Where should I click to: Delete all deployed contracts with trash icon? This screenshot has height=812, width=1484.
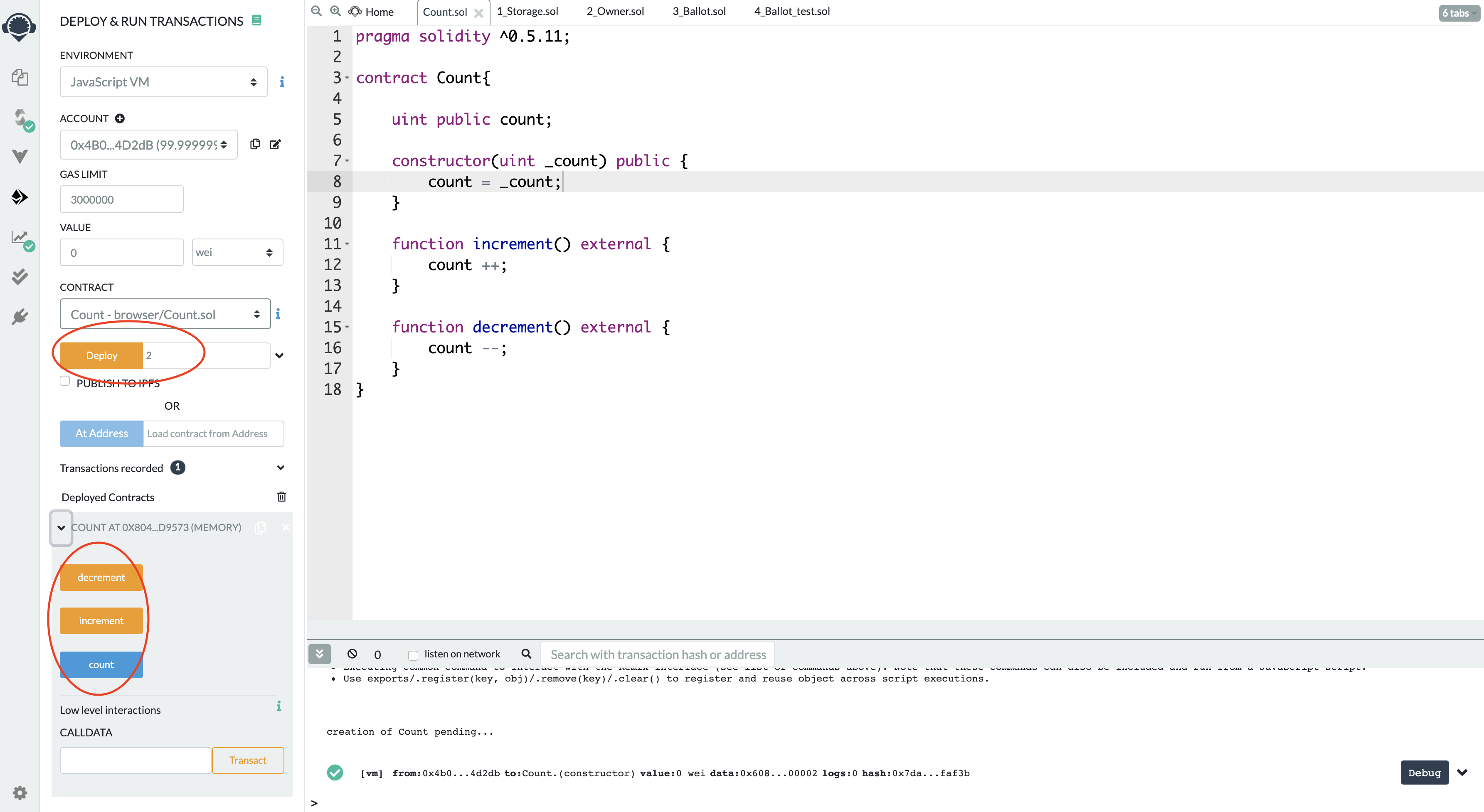tap(281, 497)
